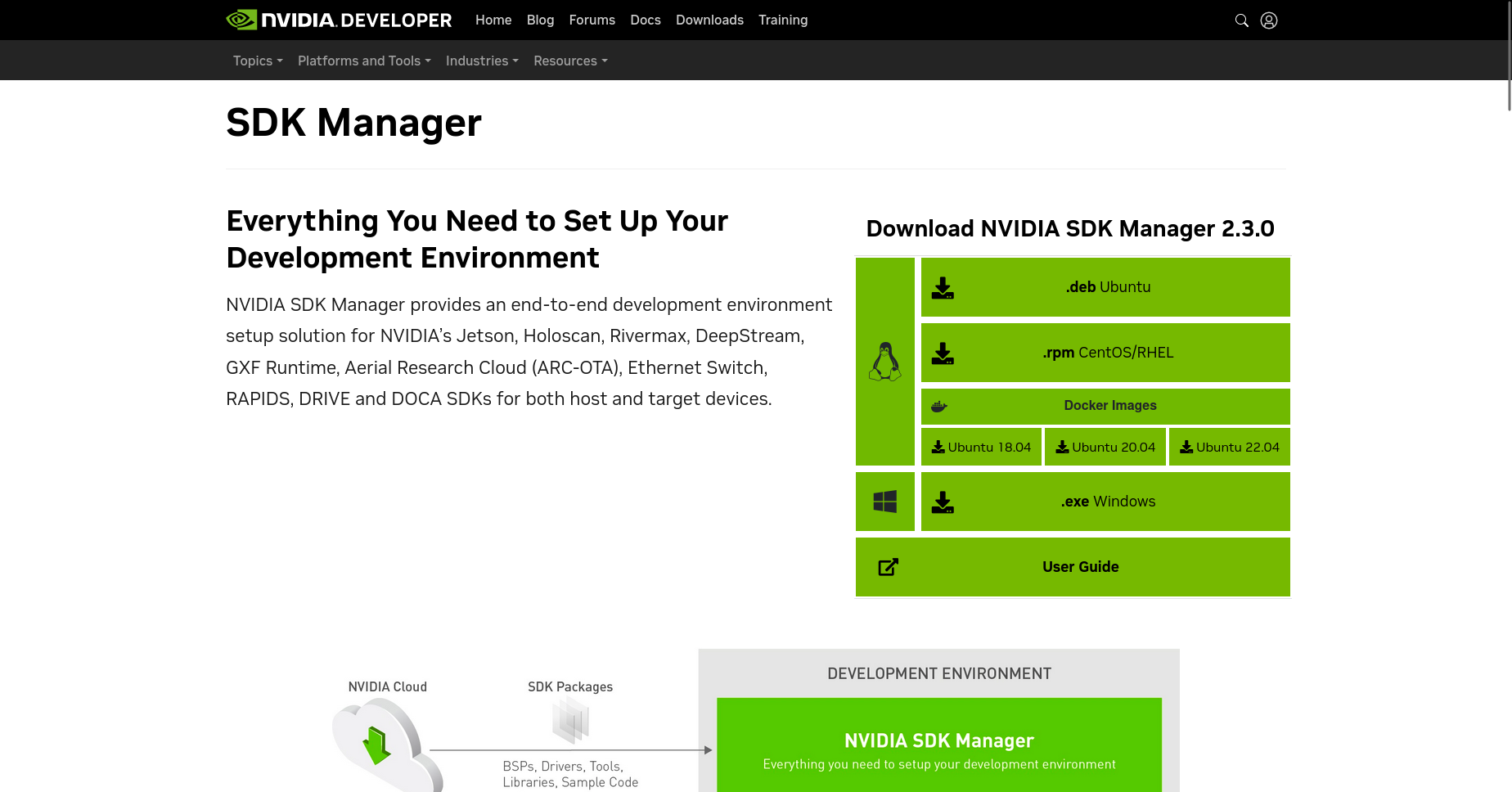This screenshot has width=1512, height=792.
Task: Open the Industries dropdown menu
Action: 482,61
